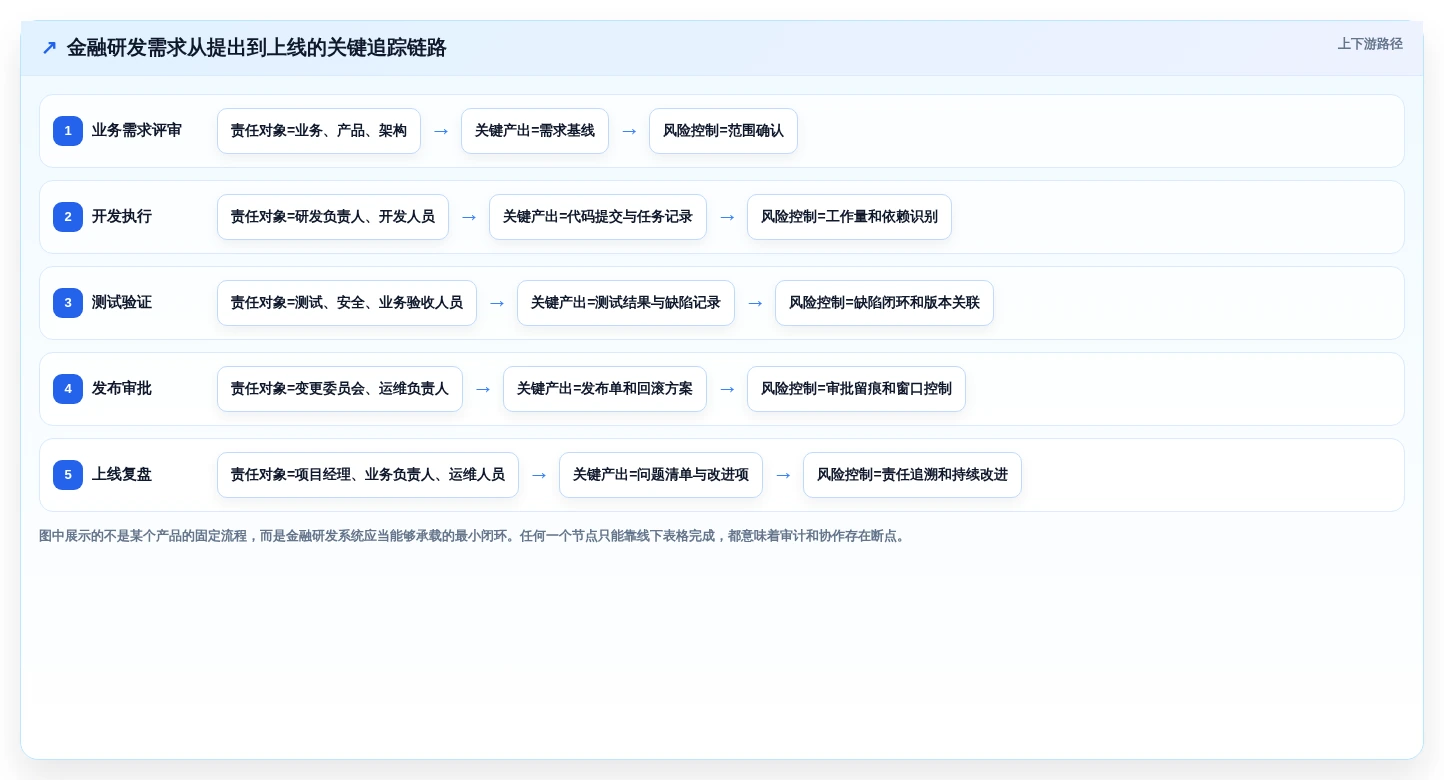Click the arrow icon beside the chain title
Screen dimensions: 1444x780
49,48
